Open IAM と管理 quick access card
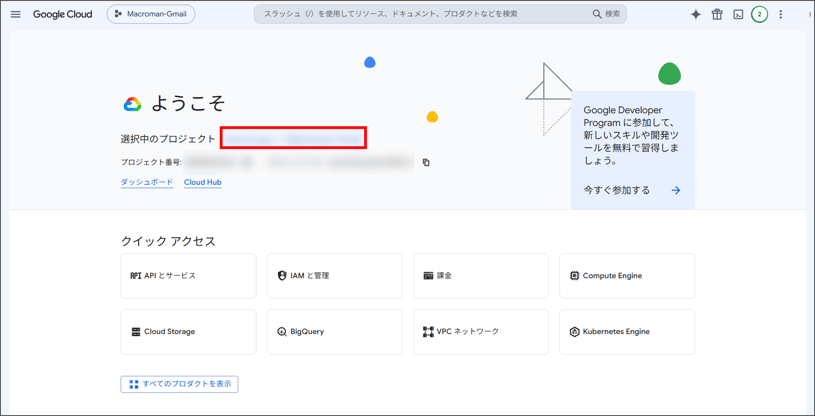The image size is (815, 416). (x=335, y=276)
